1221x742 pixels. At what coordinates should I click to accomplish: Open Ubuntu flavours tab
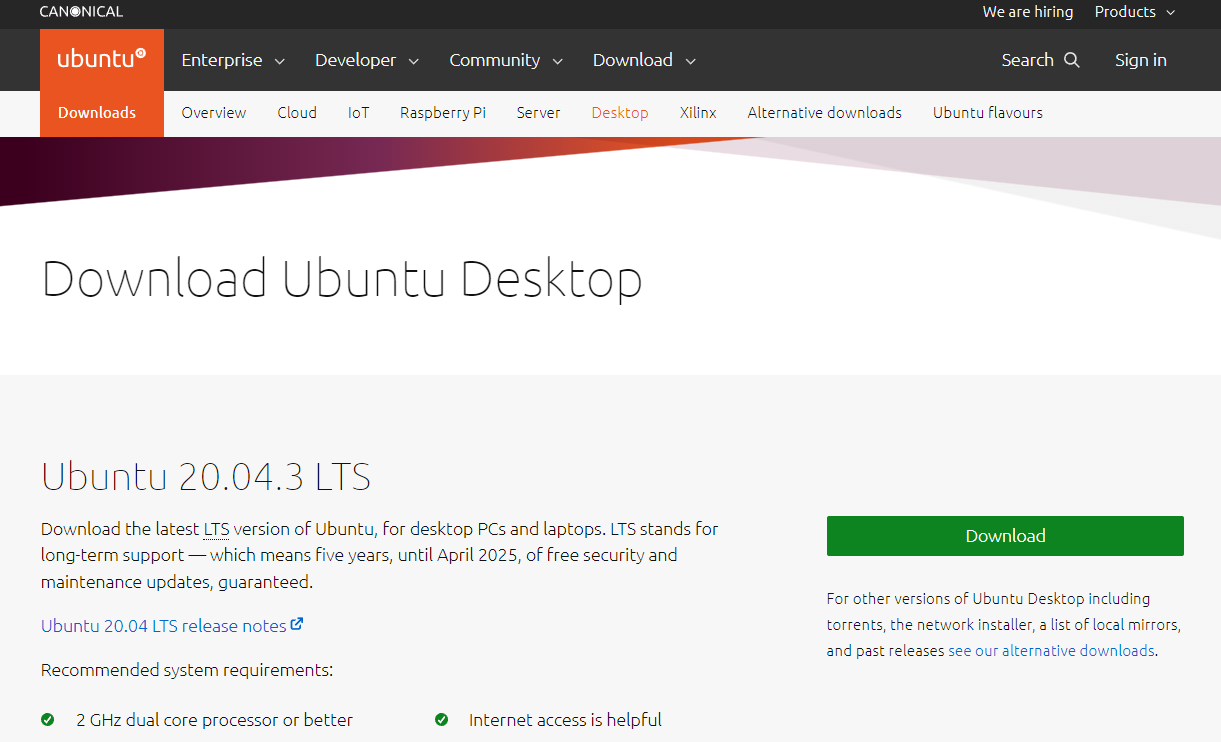[x=988, y=113]
